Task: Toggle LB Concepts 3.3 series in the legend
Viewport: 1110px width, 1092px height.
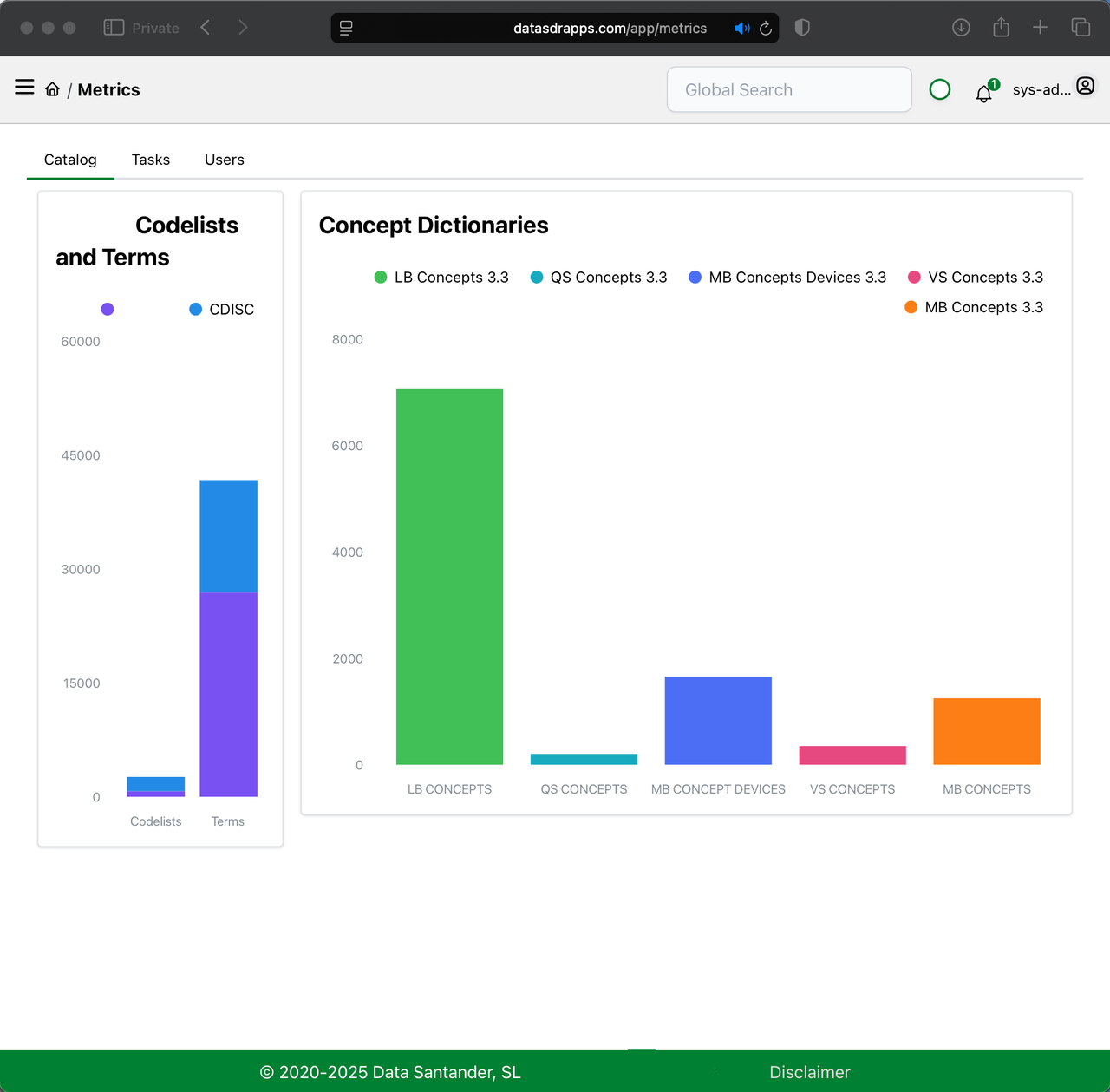Action: (x=441, y=277)
